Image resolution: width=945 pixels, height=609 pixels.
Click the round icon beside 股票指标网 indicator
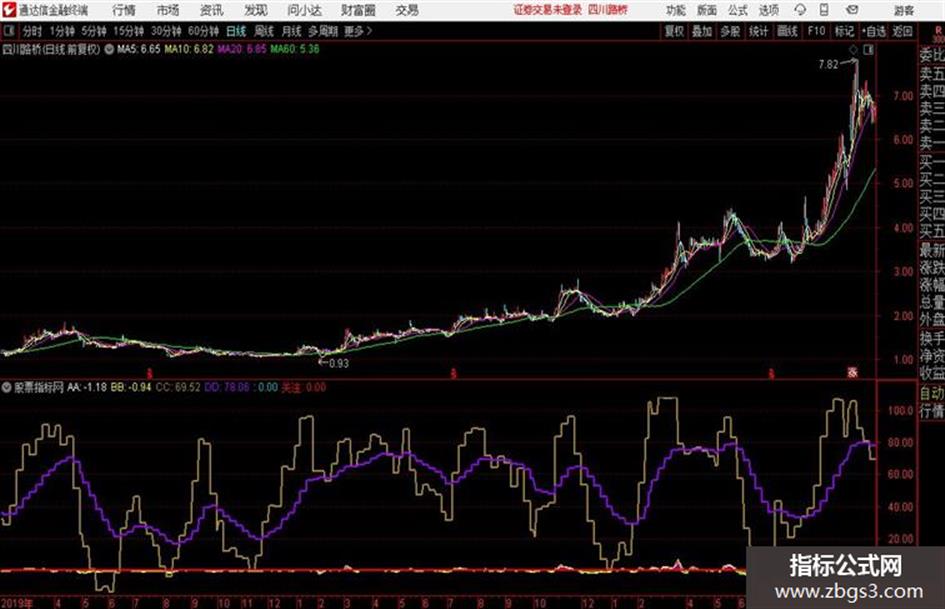7,387
